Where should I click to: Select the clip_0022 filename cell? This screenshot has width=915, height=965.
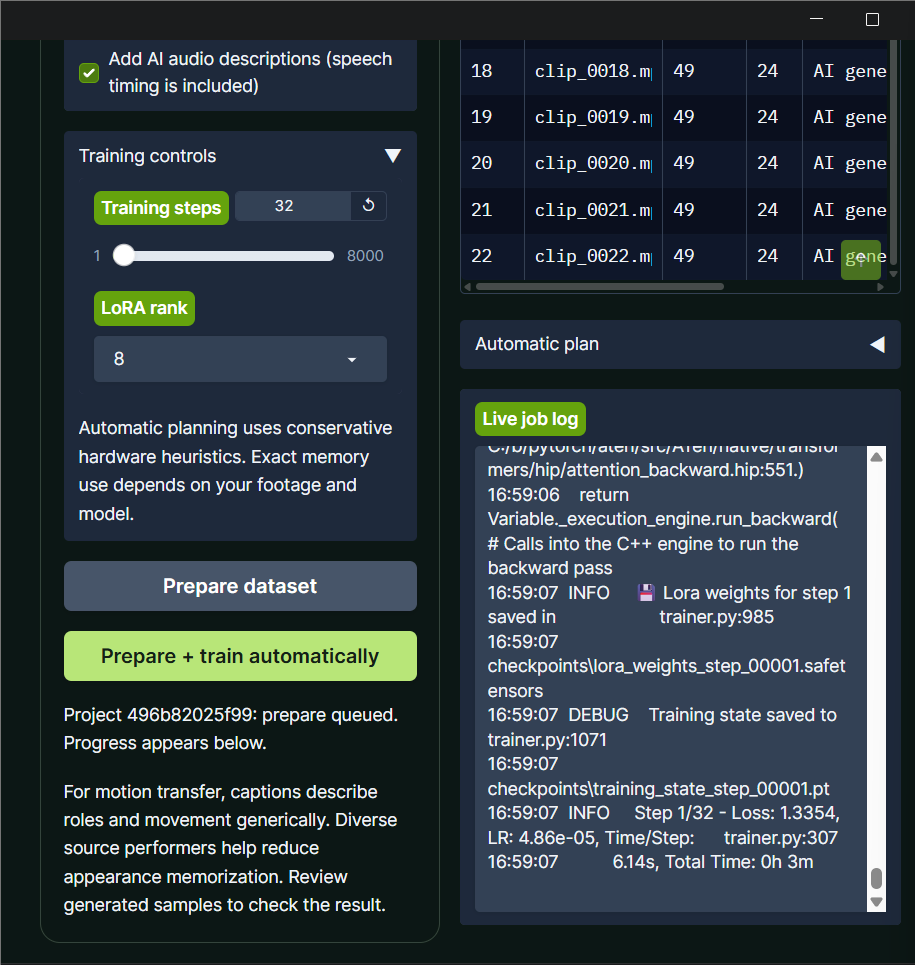pos(593,257)
